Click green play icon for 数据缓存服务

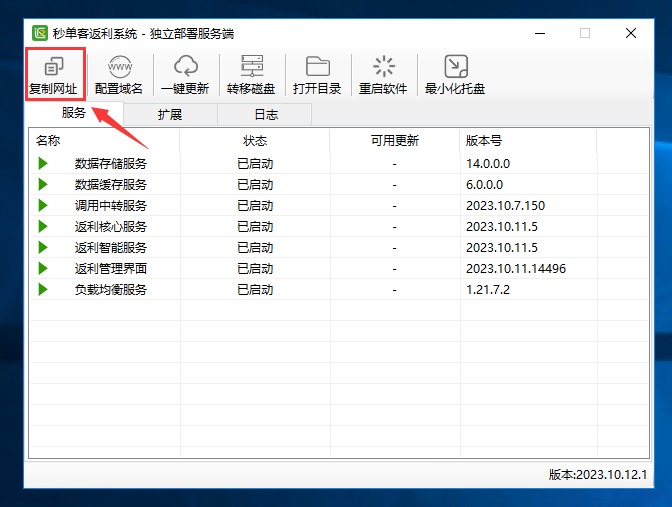pyautogui.click(x=43, y=184)
